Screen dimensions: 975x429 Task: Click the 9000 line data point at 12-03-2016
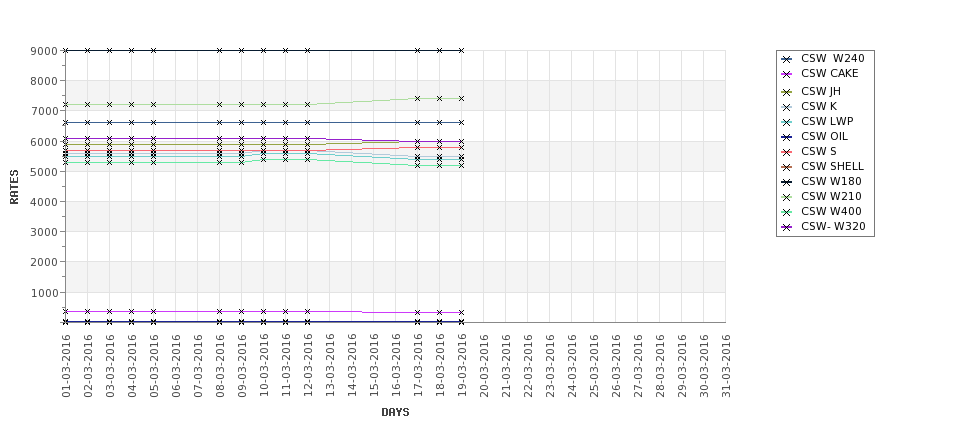click(307, 50)
